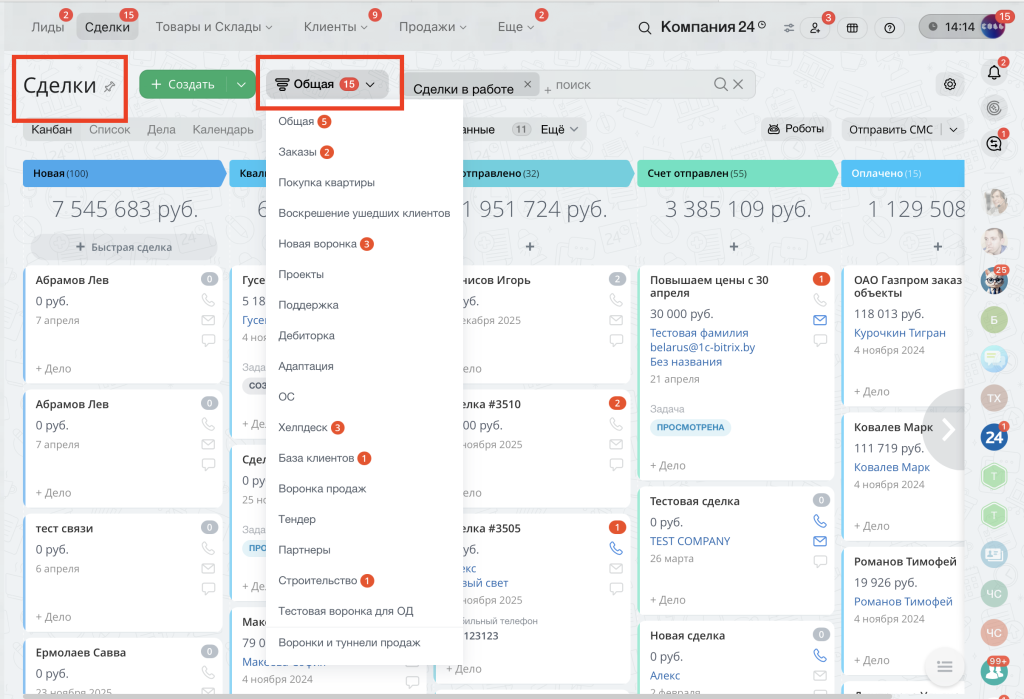Open the notifications bell icon

point(994,72)
